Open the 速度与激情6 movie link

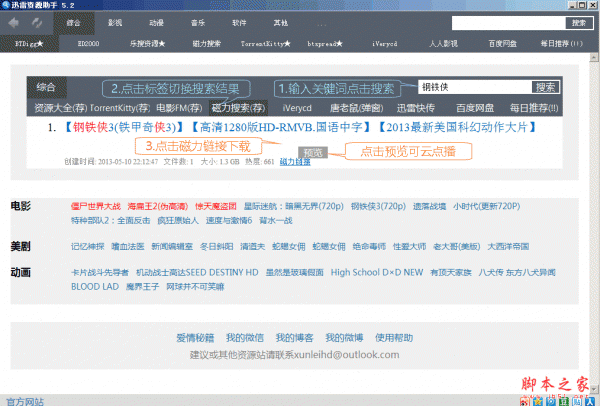click(x=229, y=220)
